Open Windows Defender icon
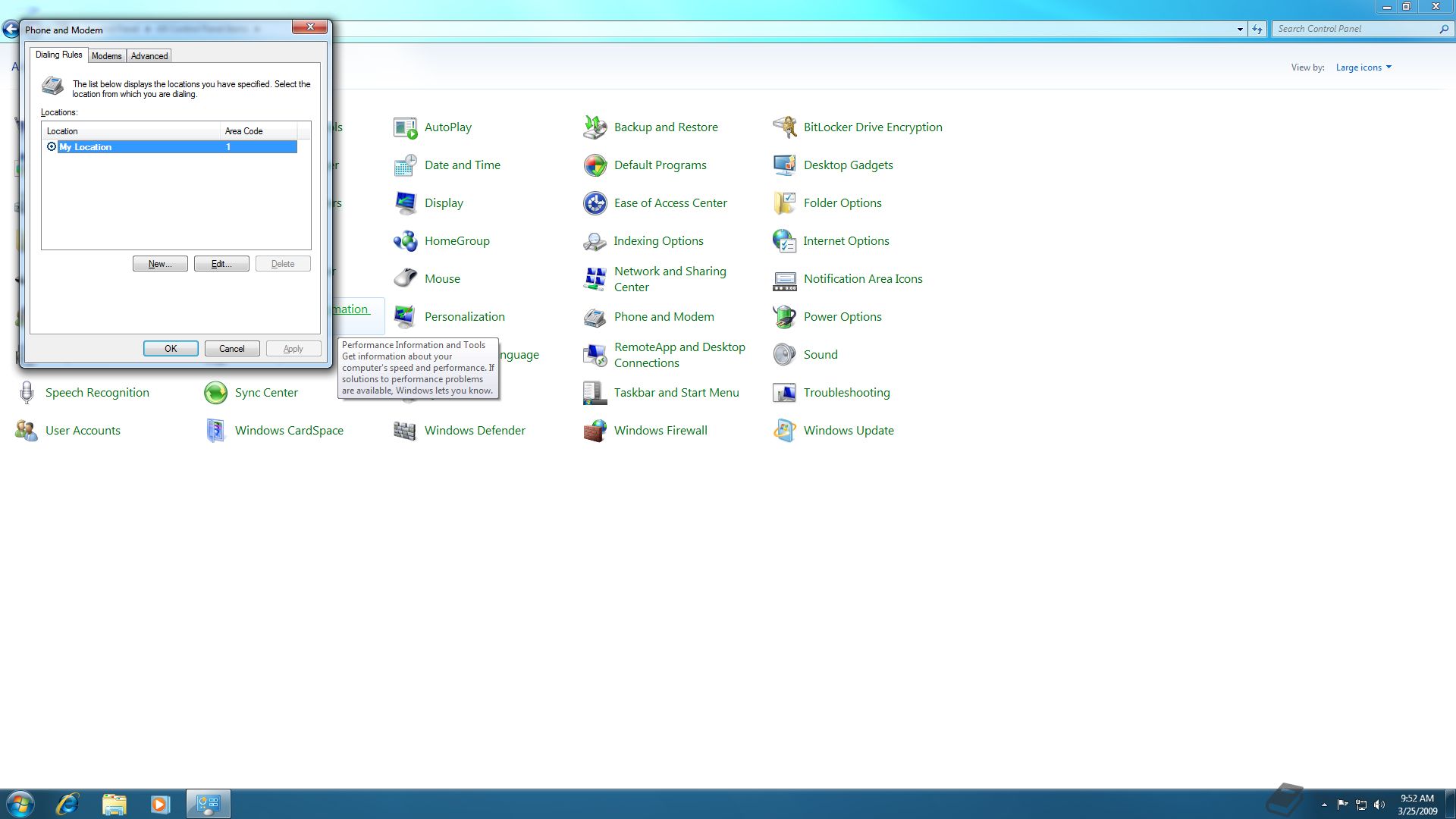 [405, 431]
